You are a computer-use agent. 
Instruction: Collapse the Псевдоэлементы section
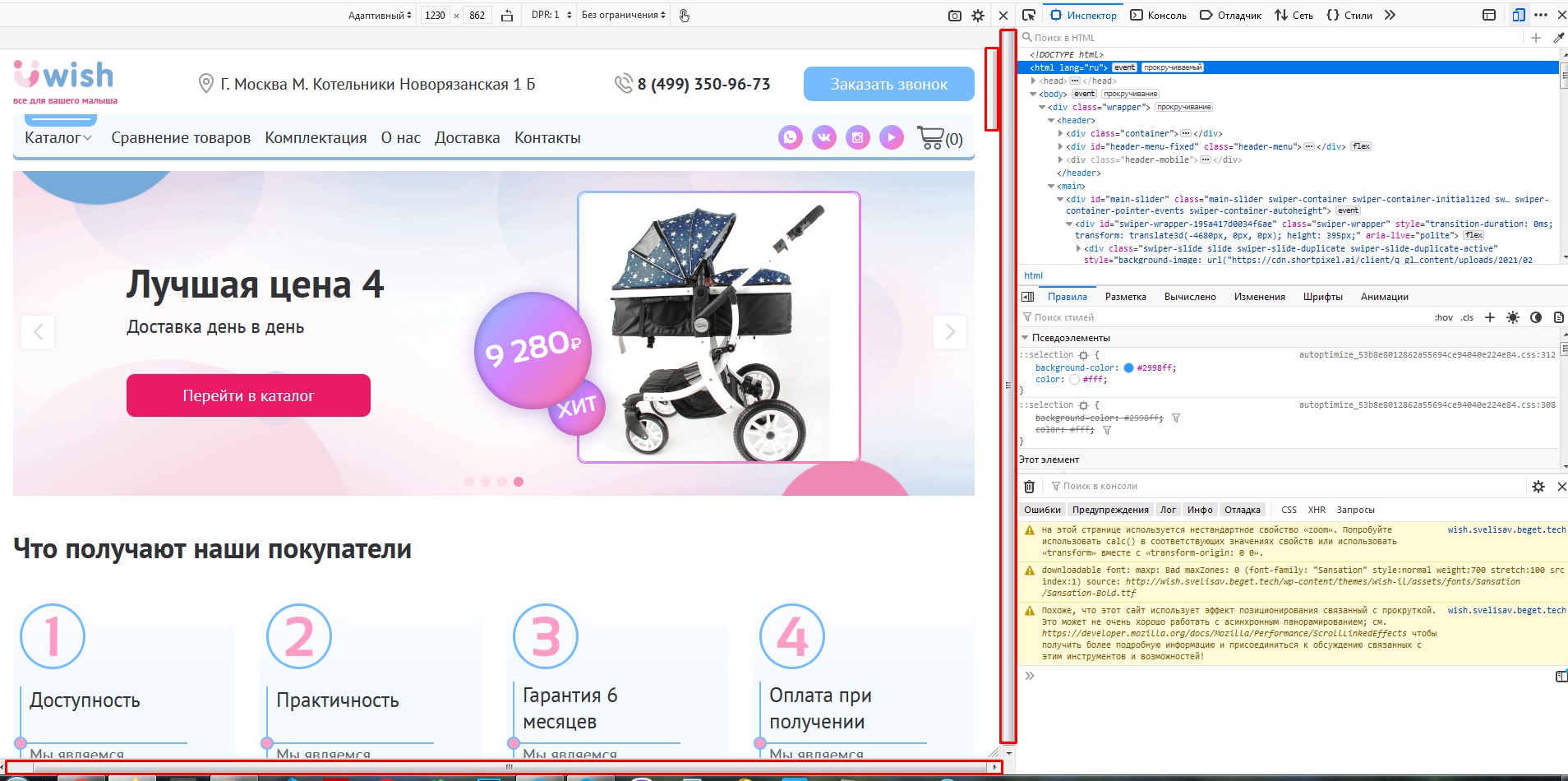[1025, 338]
